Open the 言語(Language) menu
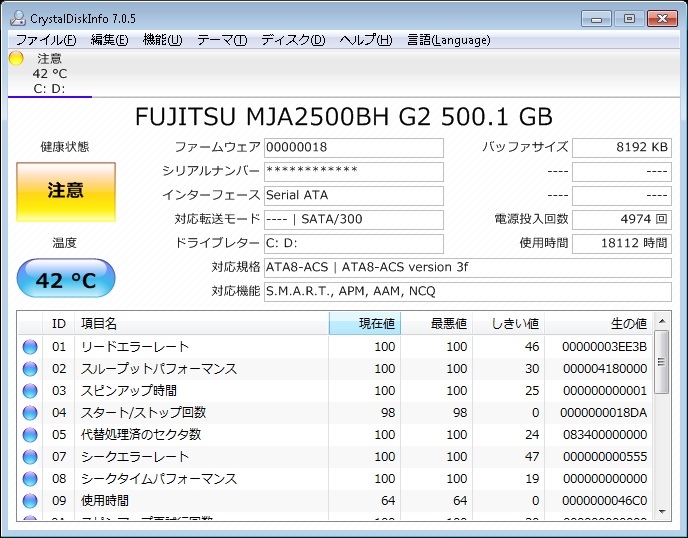The height and width of the screenshot is (538, 688). pyautogui.click(x=449, y=40)
